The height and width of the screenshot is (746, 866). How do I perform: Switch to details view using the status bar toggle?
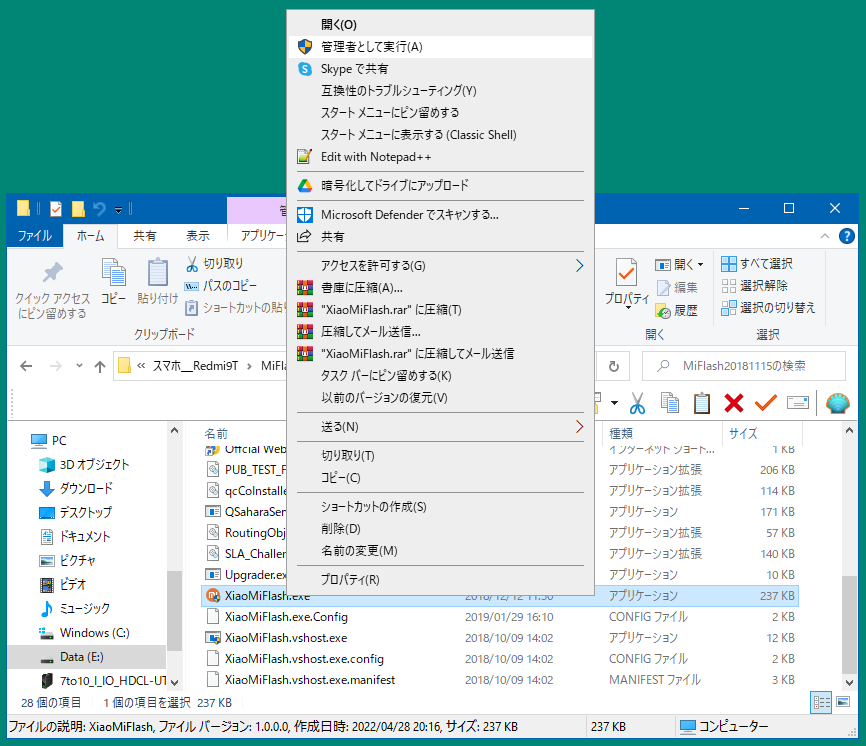(821, 702)
